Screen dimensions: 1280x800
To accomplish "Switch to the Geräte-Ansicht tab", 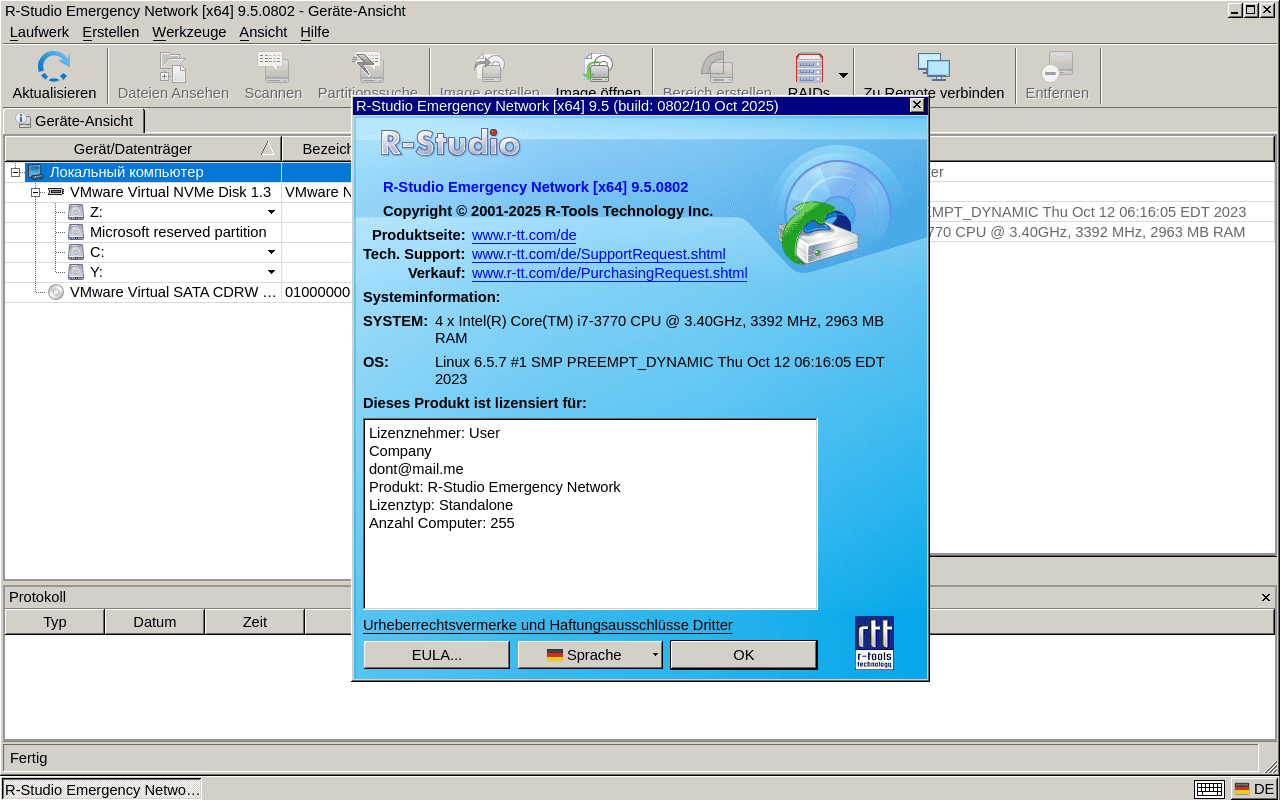I will (x=74, y=121).
